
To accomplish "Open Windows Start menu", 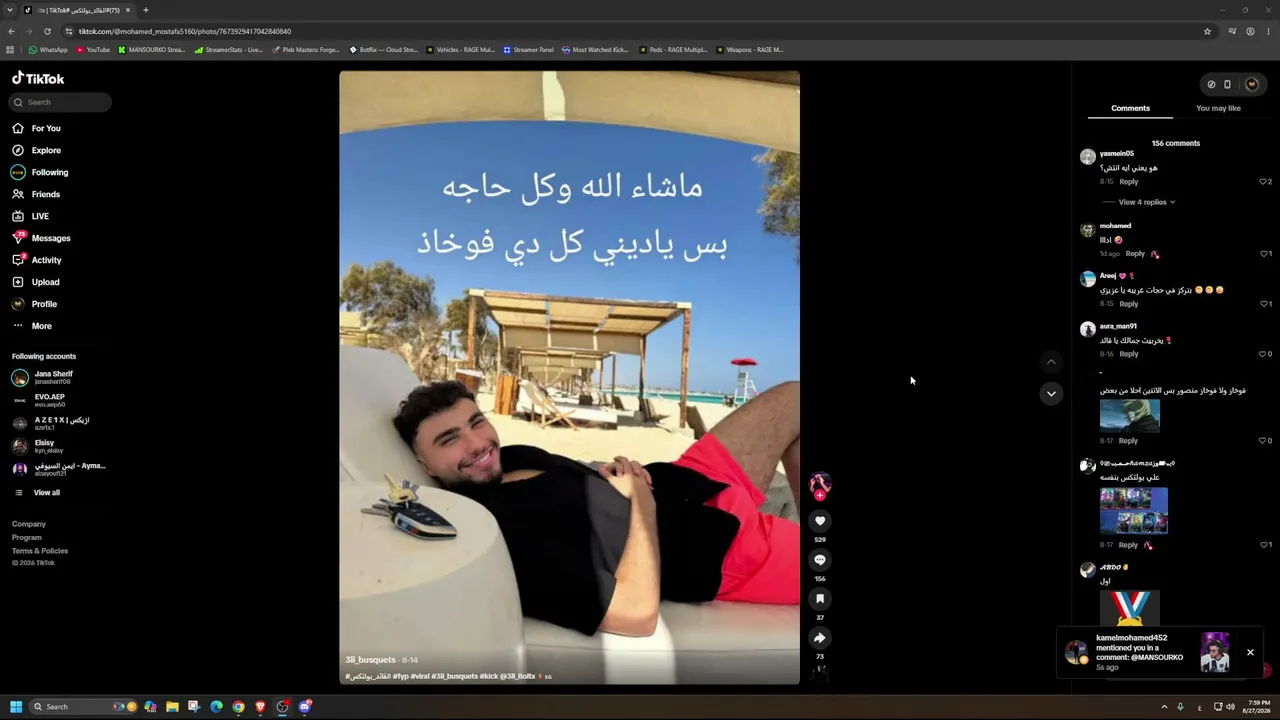I will coord(16,707).
